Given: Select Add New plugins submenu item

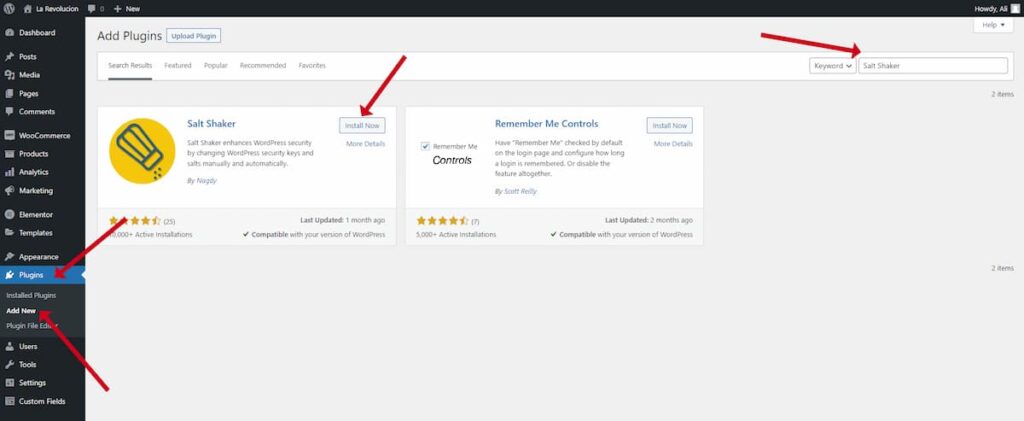Looking at the screenshot, I should point(21,311).
